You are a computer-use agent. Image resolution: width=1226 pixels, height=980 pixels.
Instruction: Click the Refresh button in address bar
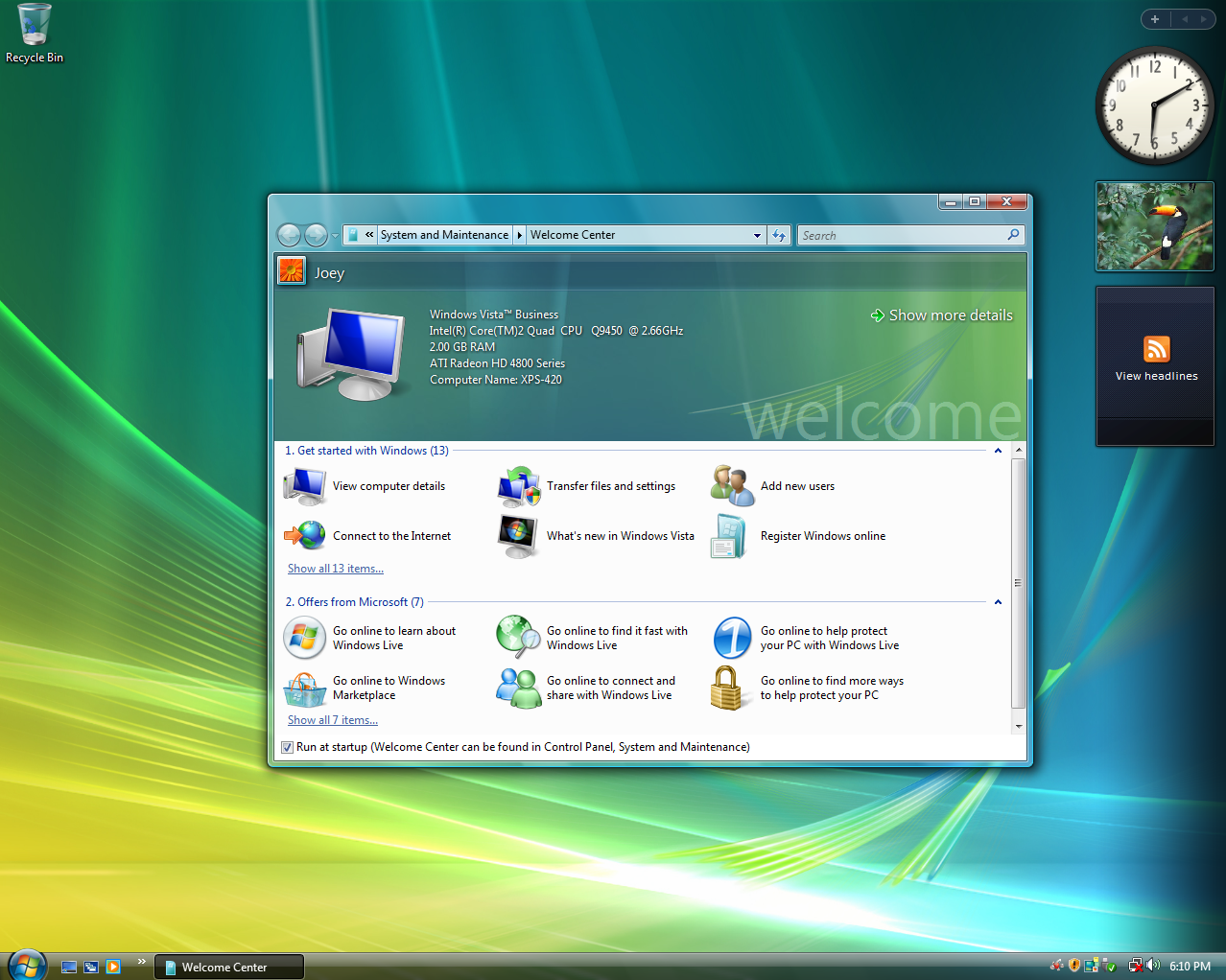click(x=779, y=235)
